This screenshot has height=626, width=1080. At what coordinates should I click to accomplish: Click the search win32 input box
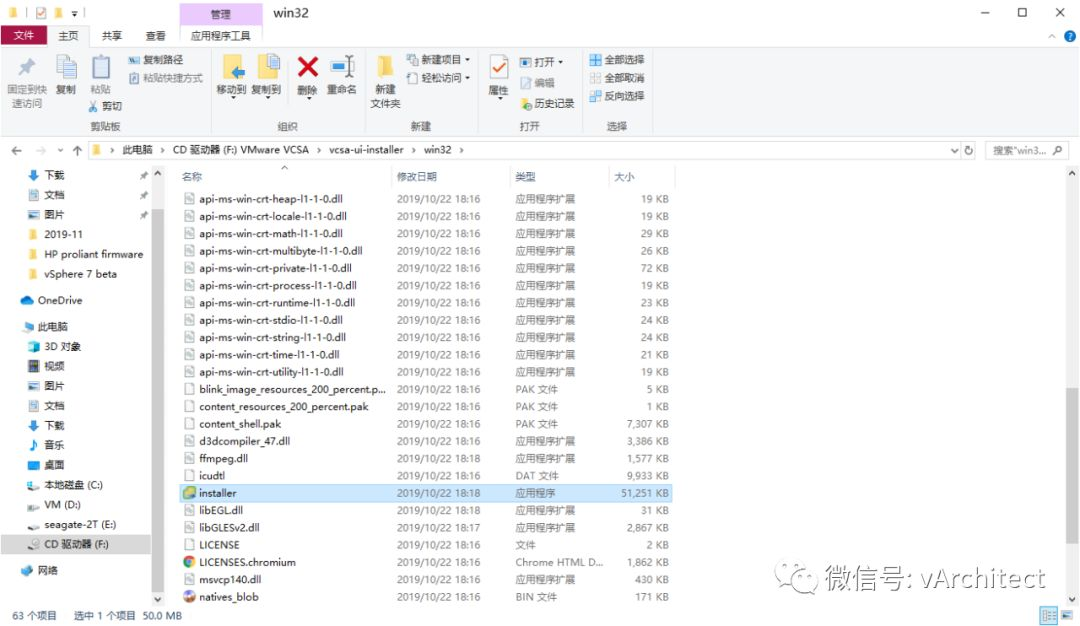[x=1026, y=150]
